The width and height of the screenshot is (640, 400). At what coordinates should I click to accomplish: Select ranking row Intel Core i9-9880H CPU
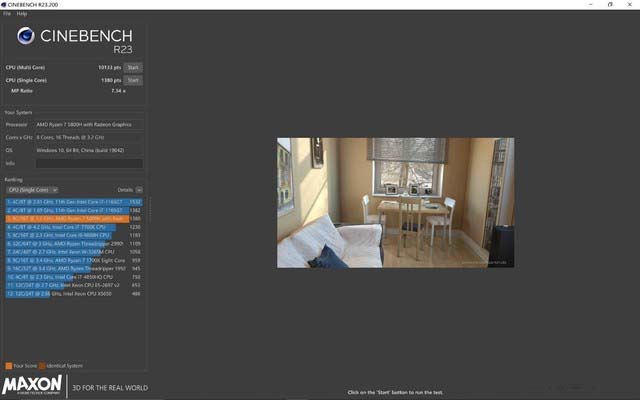[x=74, y=235]
